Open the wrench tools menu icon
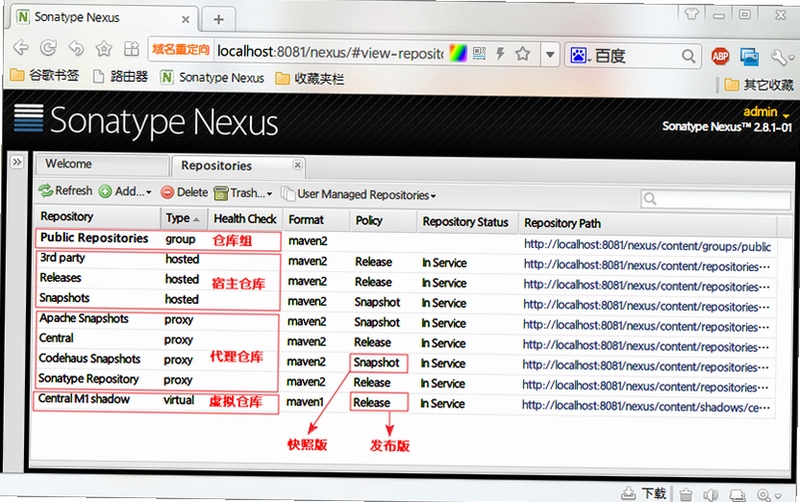 coord(782,57)
